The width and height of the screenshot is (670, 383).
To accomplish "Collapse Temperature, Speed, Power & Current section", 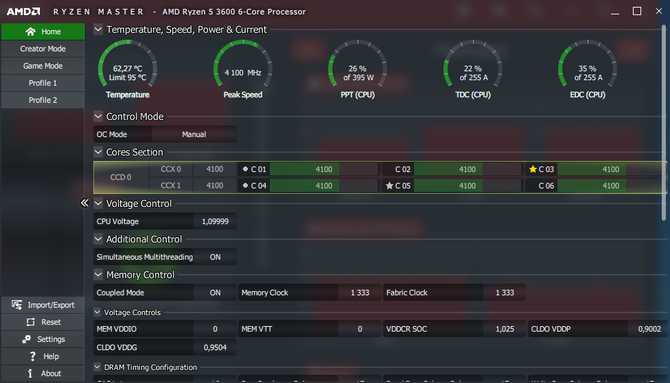I will (x=98, y=29).
